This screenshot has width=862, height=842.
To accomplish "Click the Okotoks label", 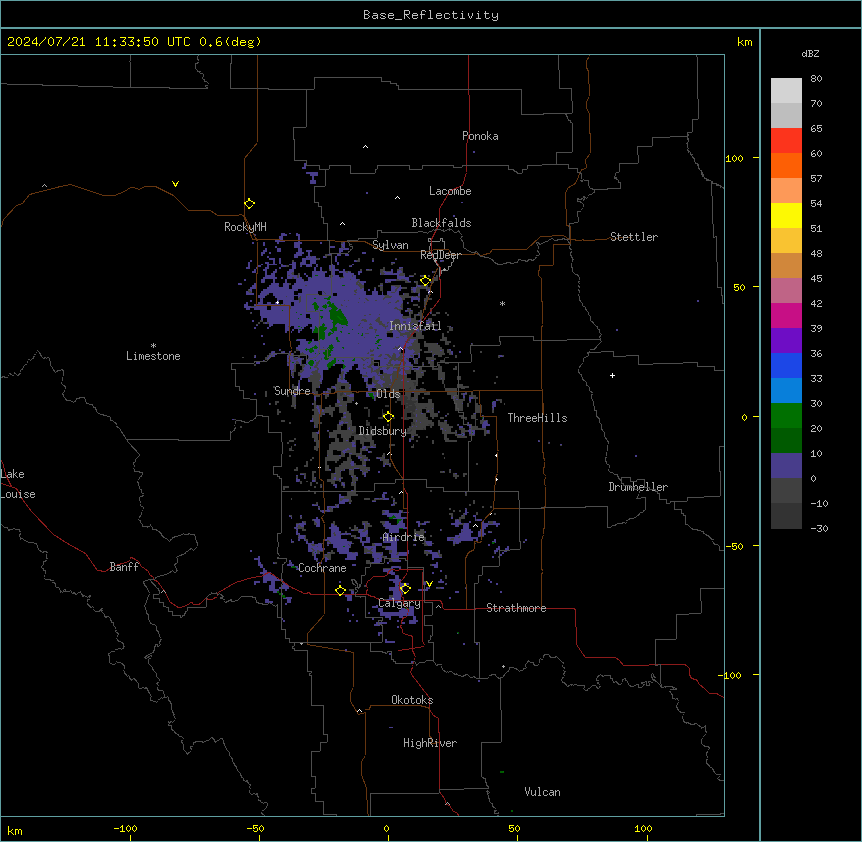I will (412, 700).
